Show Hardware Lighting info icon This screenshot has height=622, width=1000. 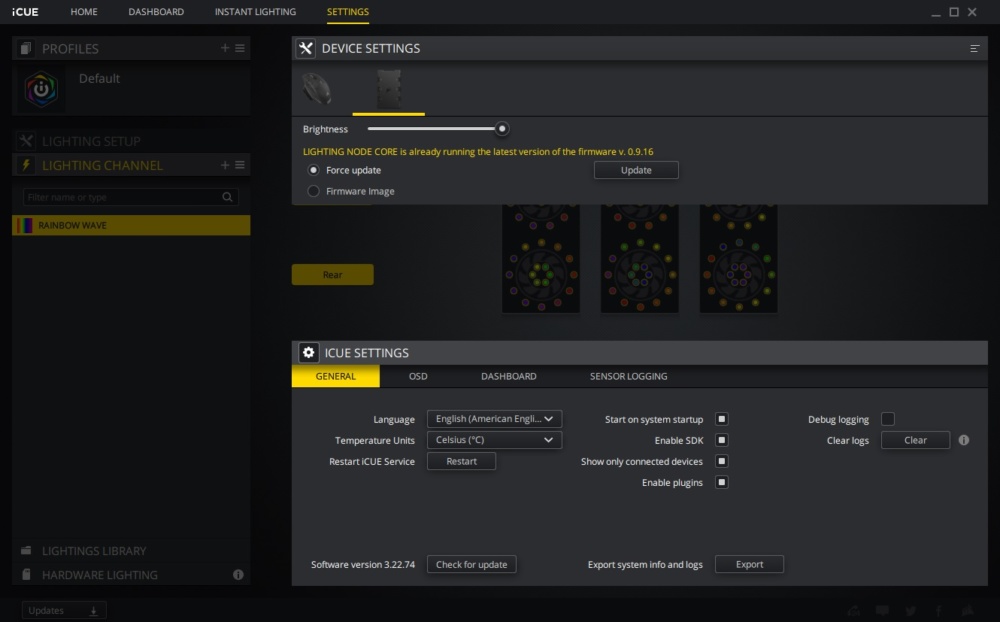pos(238,575)
